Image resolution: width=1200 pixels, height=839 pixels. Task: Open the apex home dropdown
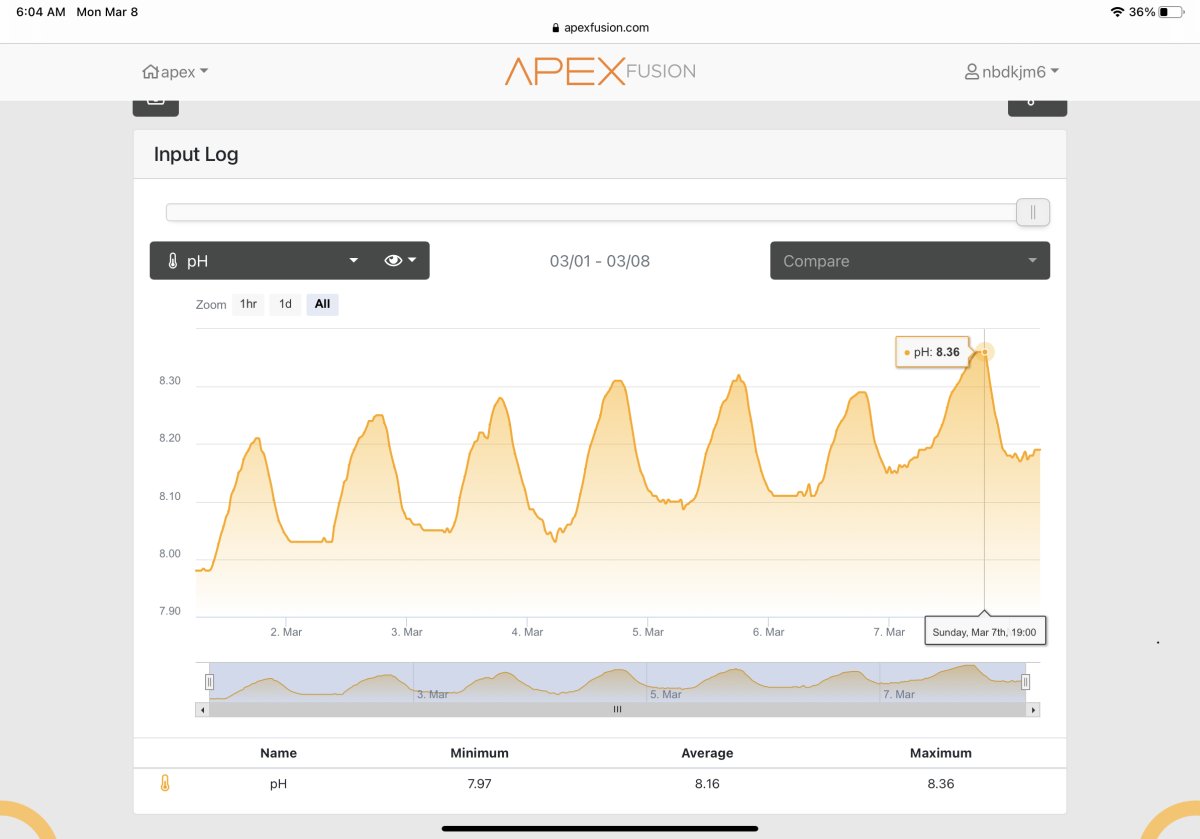pos(175,72)
